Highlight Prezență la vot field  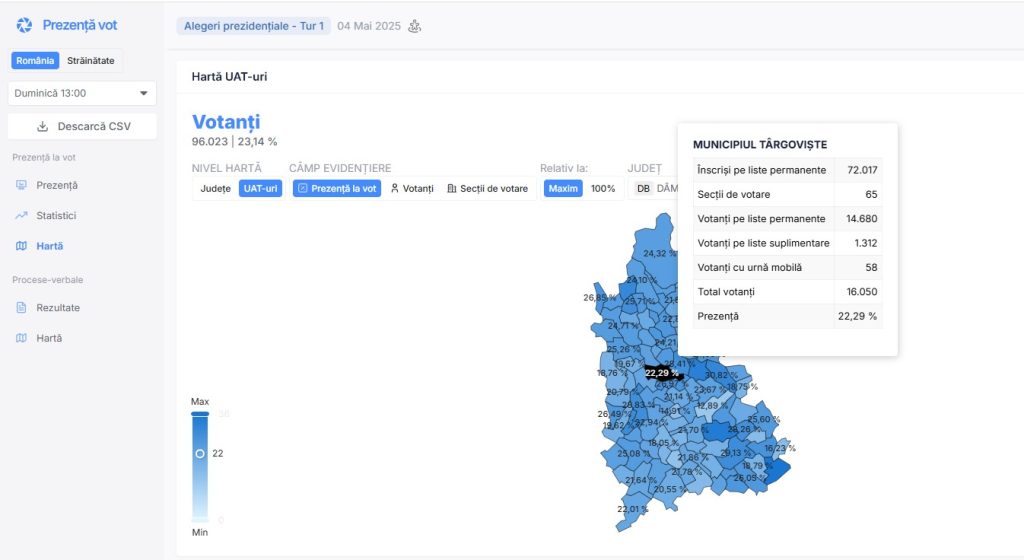click(337, 188)
